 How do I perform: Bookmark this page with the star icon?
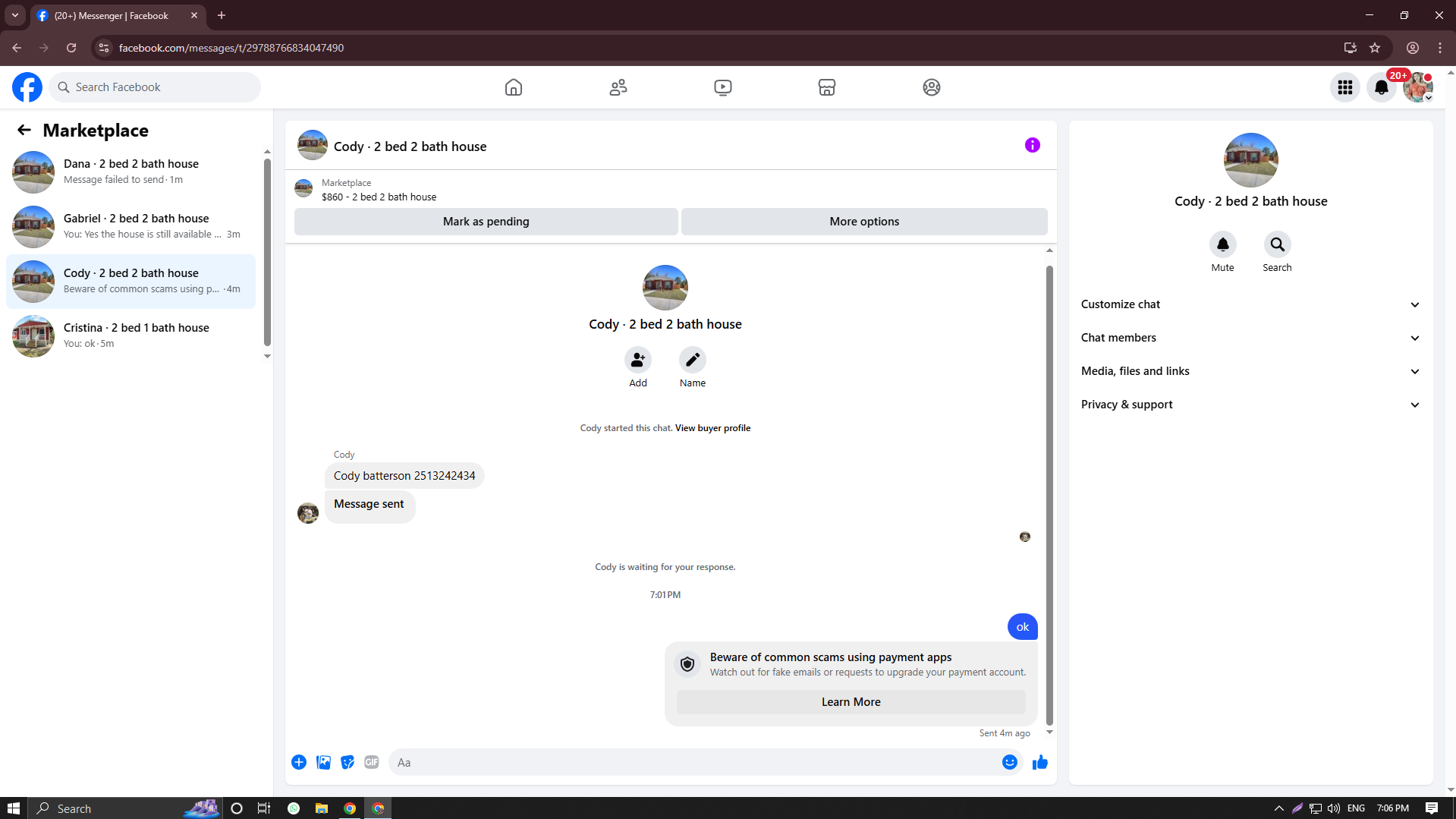[x=1375, y=48]
